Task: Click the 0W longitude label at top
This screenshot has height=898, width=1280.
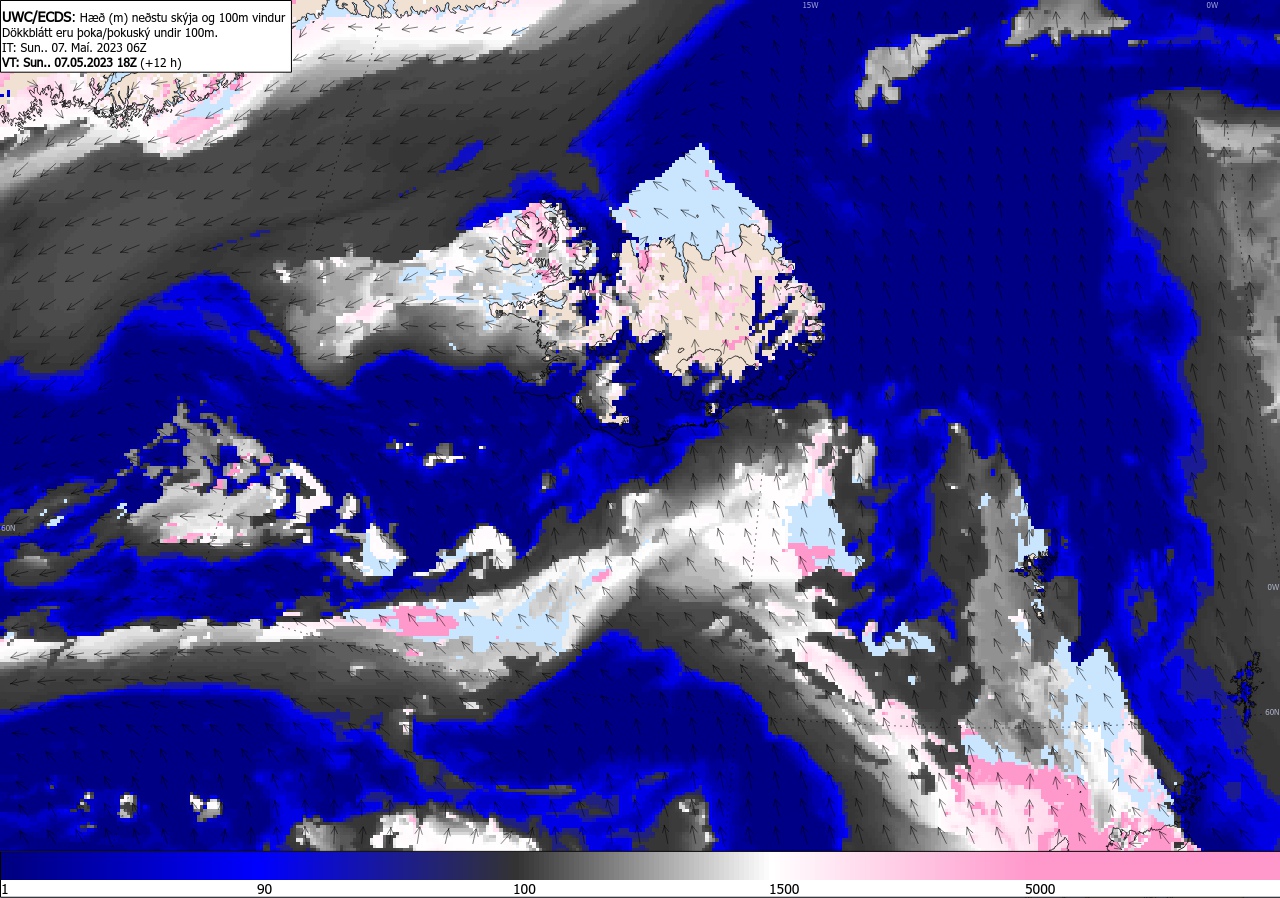Action: click(x=1212, y=5)
